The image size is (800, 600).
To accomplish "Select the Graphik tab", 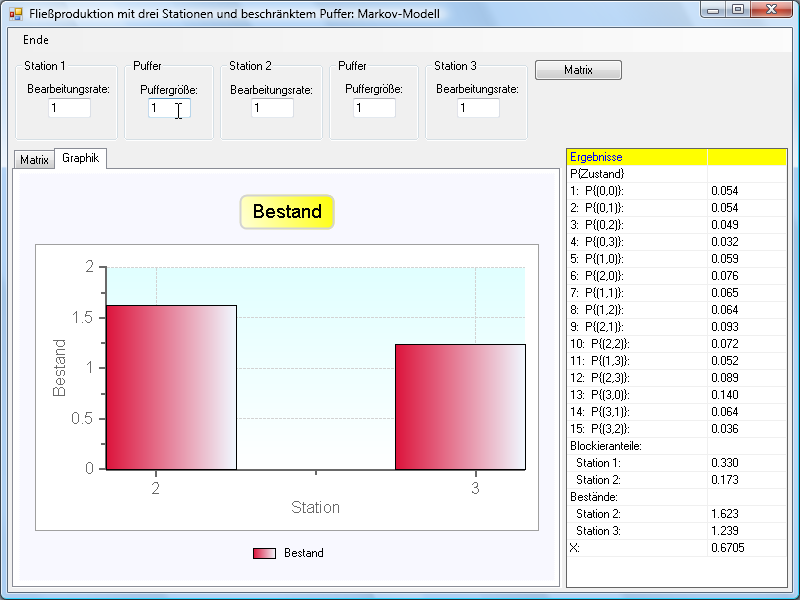I will click(80, 158).
